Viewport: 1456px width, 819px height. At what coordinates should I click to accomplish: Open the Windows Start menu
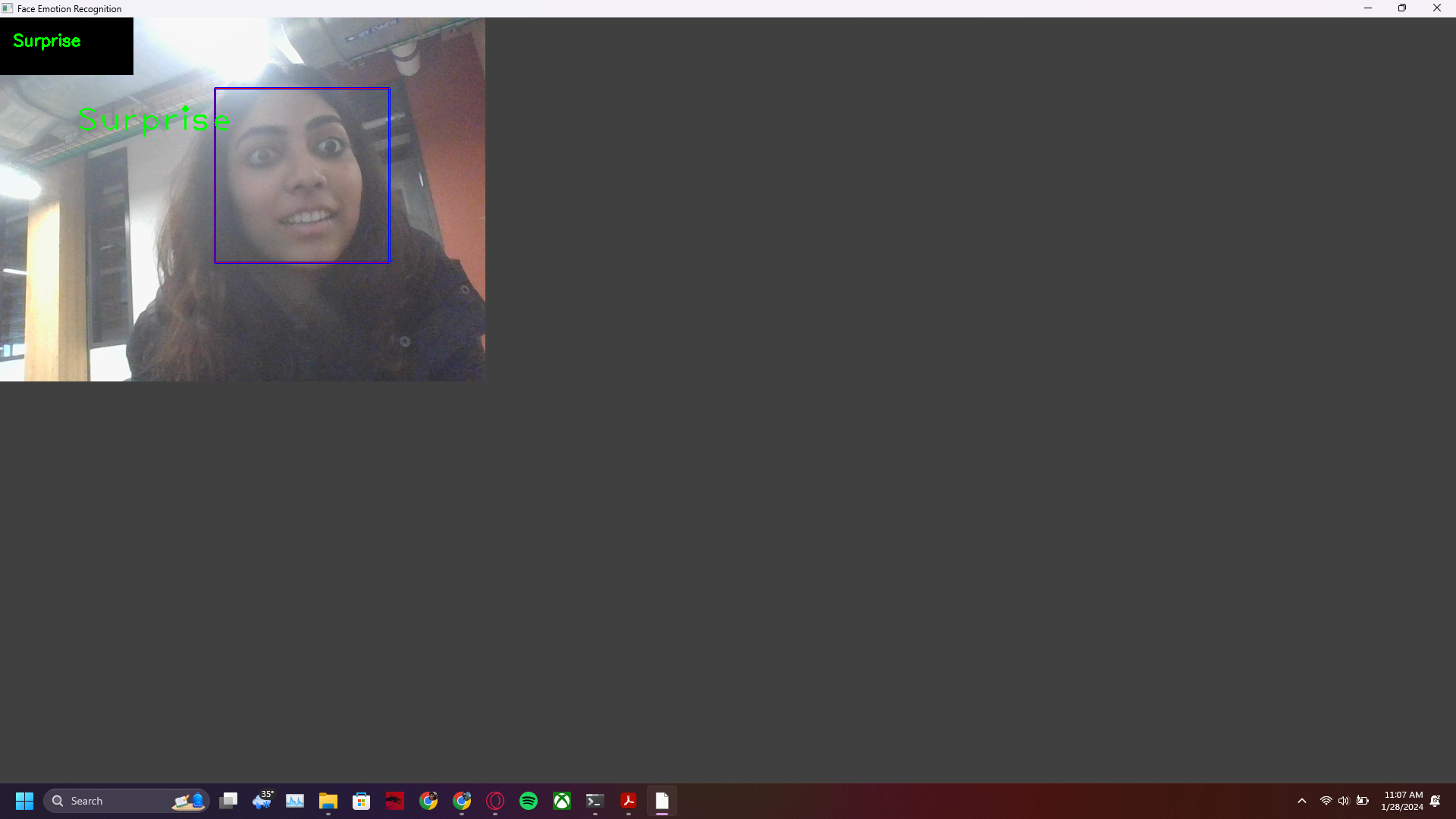point(24,801)
